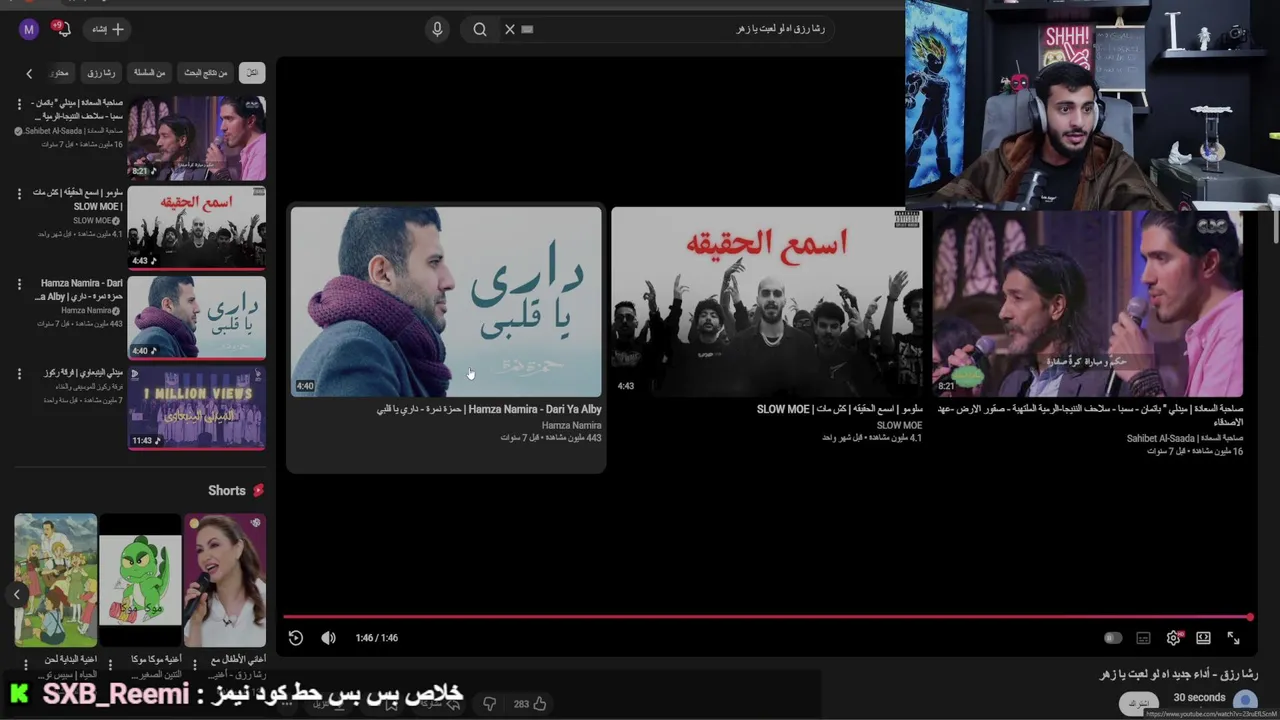Open options menu for '1 Million Views' sidebar video
Screen dimensions: 1280x720
(19, 374)
